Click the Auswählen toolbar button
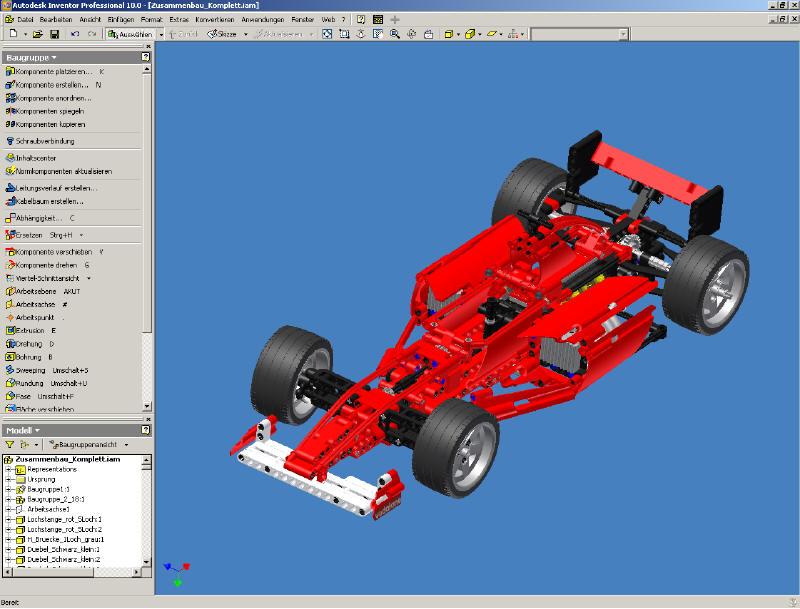Viewport: 800px width, 609px height. (x=127, y=33)
